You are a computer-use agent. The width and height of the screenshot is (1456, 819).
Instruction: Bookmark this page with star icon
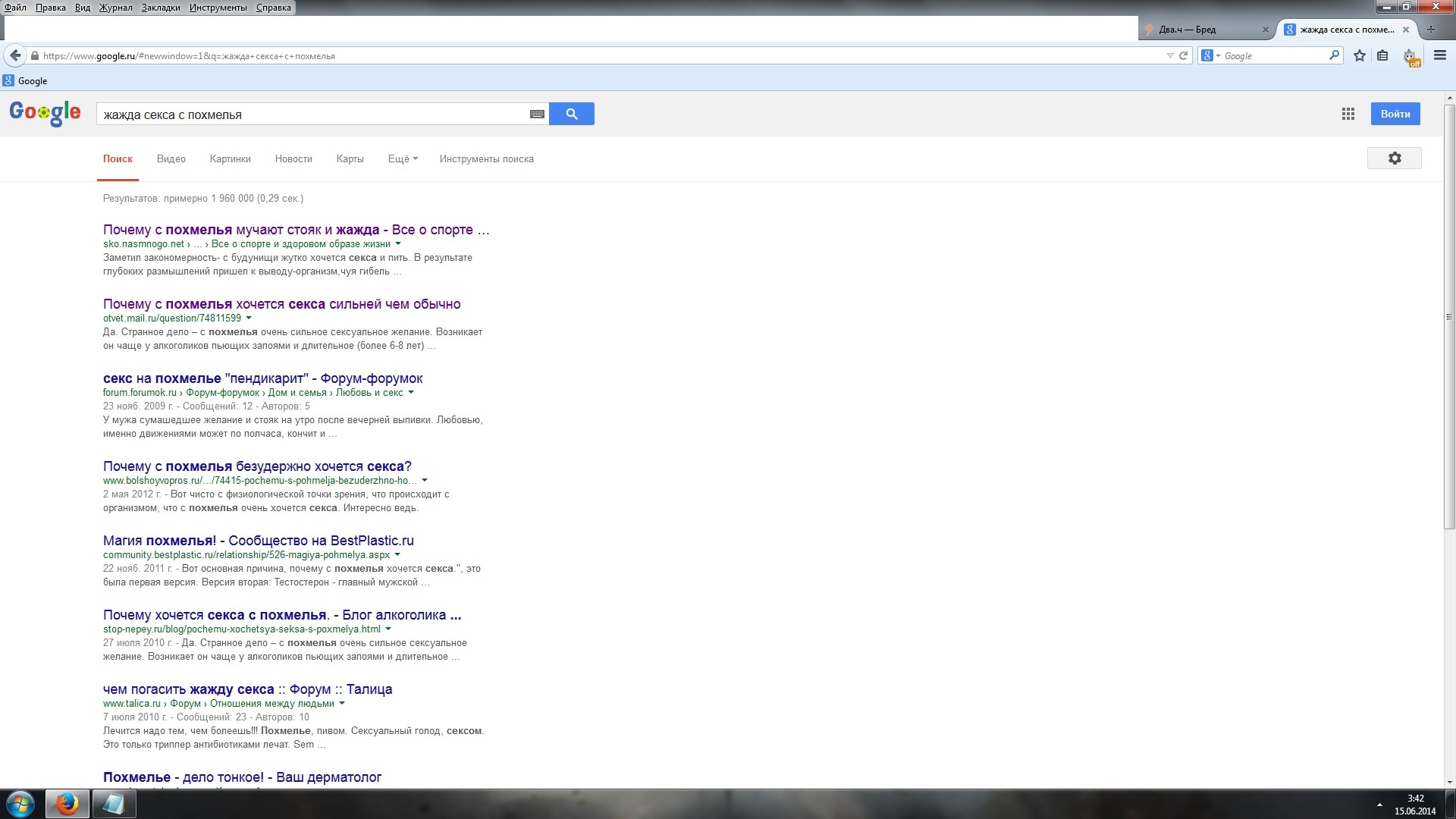1360,55
